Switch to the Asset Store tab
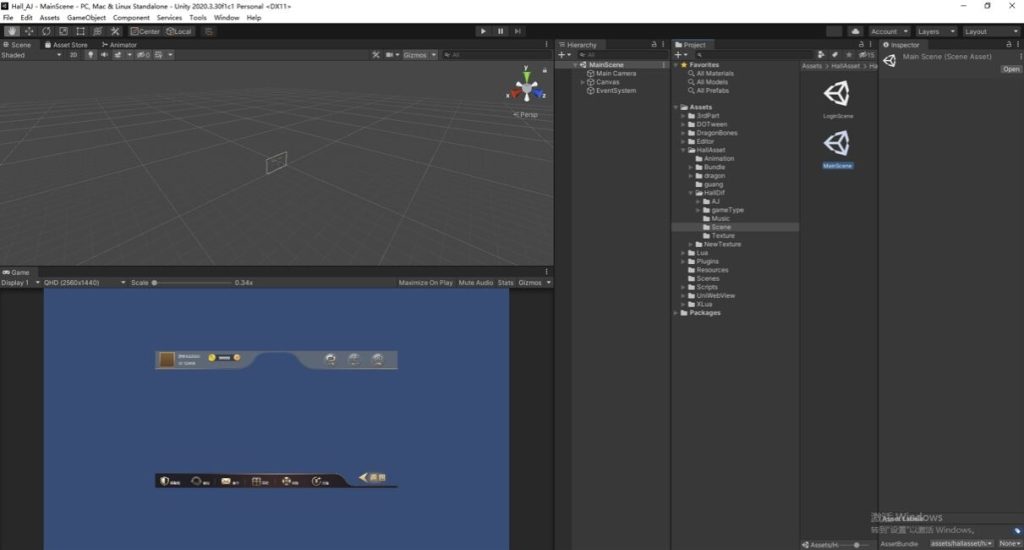 tap(69, 45)
